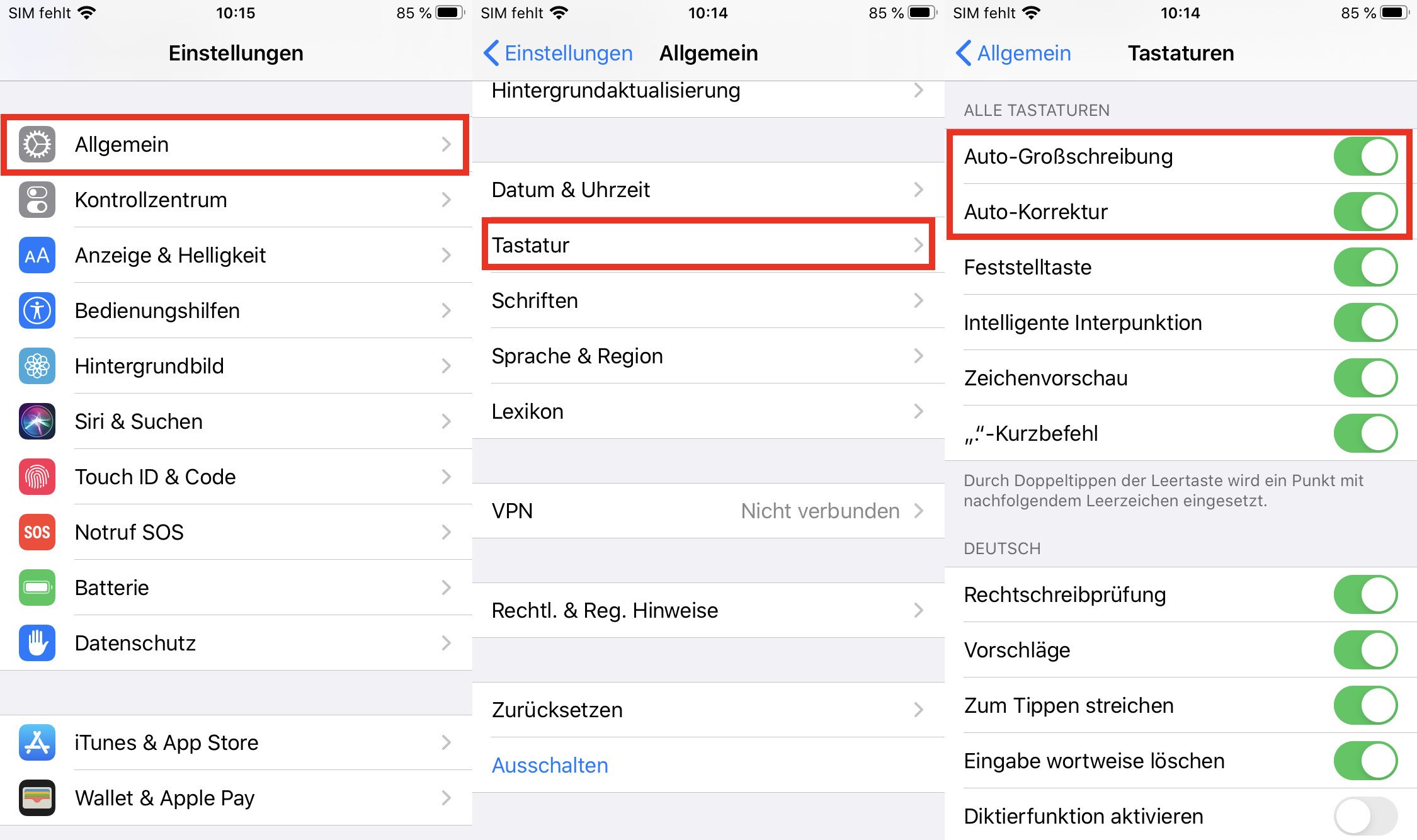This screenshot has height=840, width=1417.
Task: Disable the Auto-Korrektur switch
Action: click(x=1365, y=212)
